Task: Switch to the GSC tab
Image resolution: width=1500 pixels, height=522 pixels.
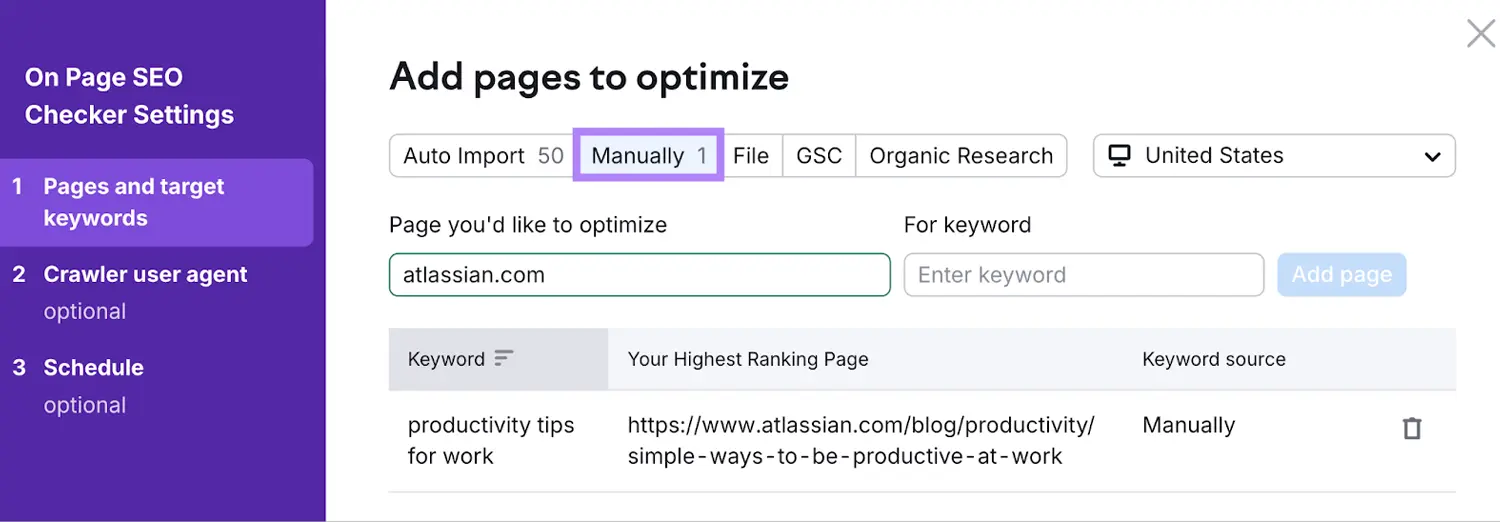Action: click(818, 156)
